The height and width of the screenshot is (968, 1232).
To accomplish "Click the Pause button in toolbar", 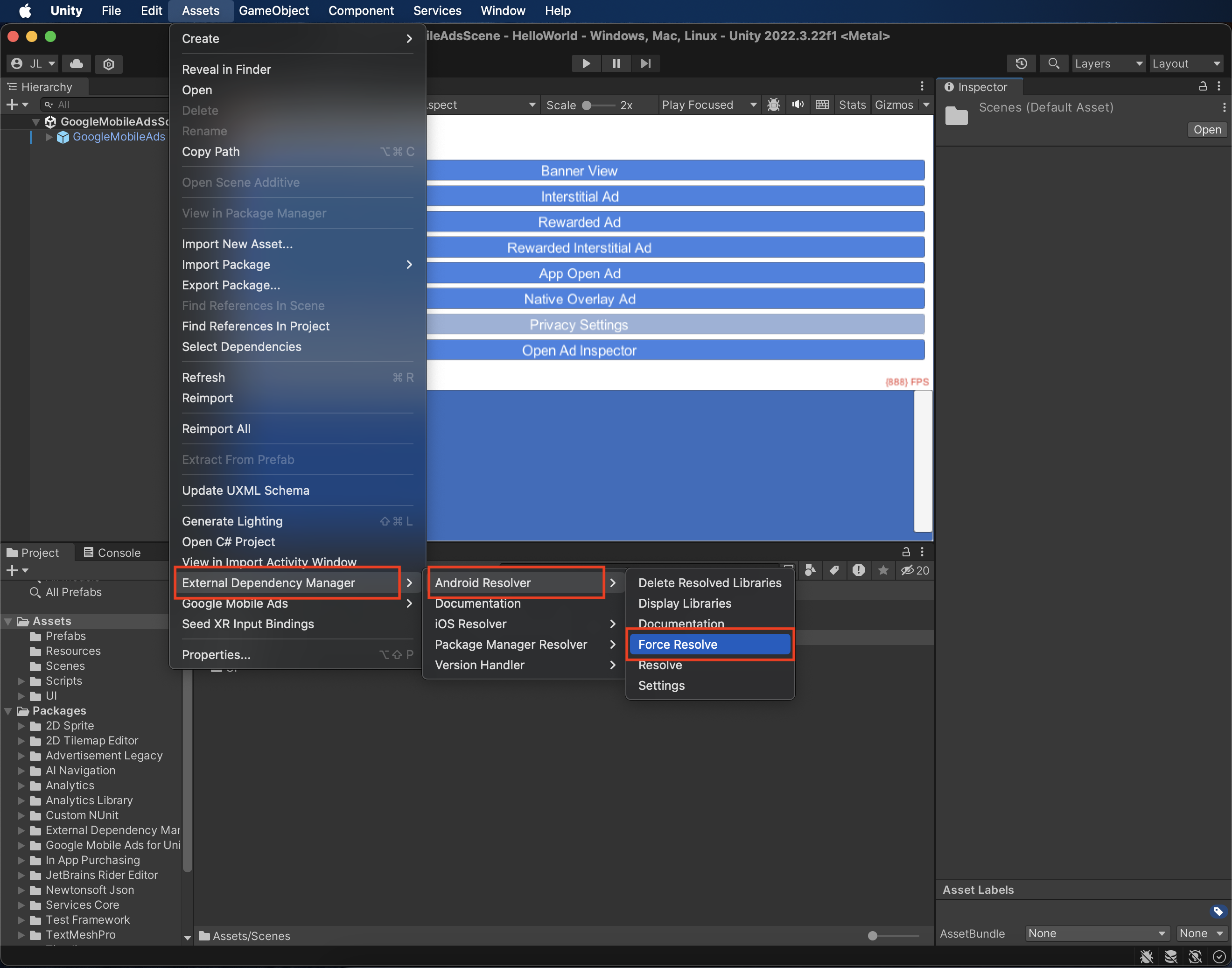I will click(x=616, y=63).
